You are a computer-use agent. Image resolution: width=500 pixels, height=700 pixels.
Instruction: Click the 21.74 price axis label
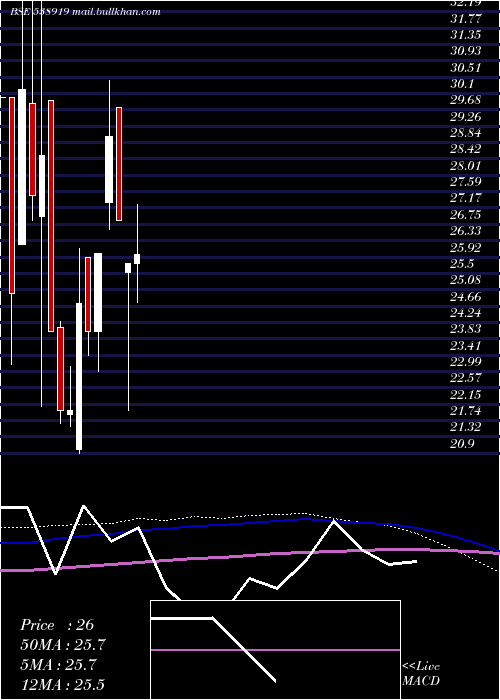(x=467, y=411)
